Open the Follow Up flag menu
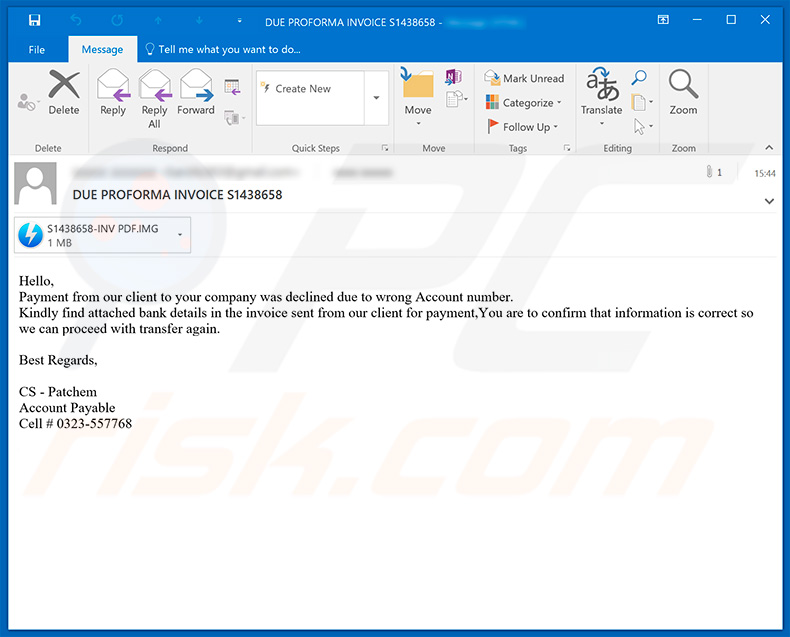The height and width of the screenshot is (637, 790). 522,126
